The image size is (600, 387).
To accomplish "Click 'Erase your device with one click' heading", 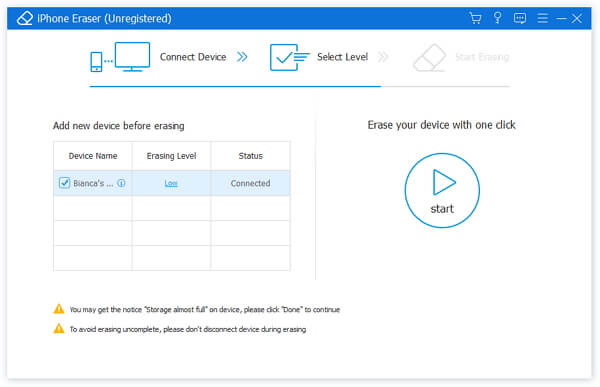I will click(442, 125).
